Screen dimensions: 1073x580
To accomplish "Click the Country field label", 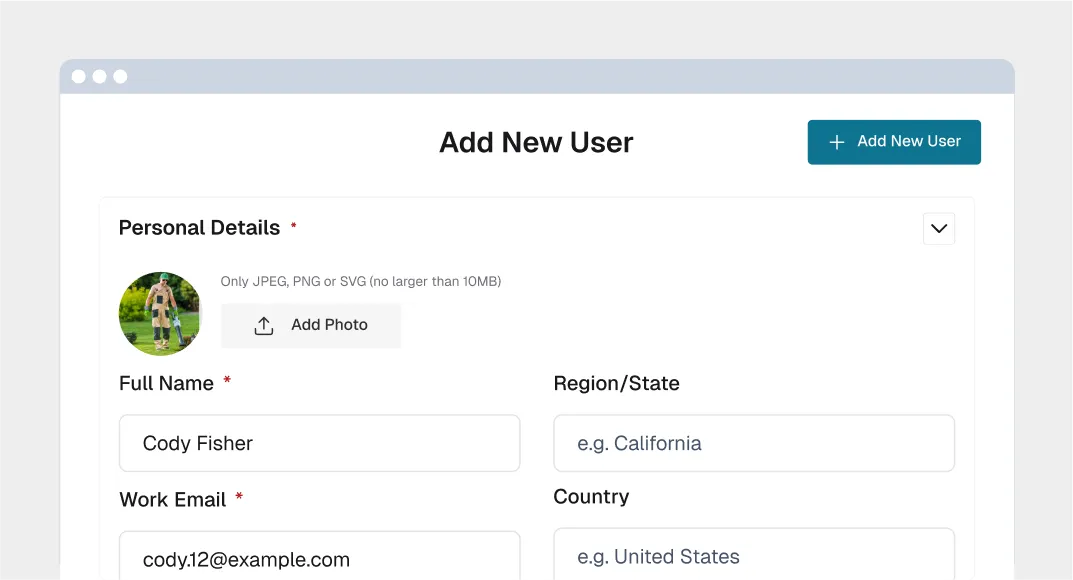I will (591, 497).
